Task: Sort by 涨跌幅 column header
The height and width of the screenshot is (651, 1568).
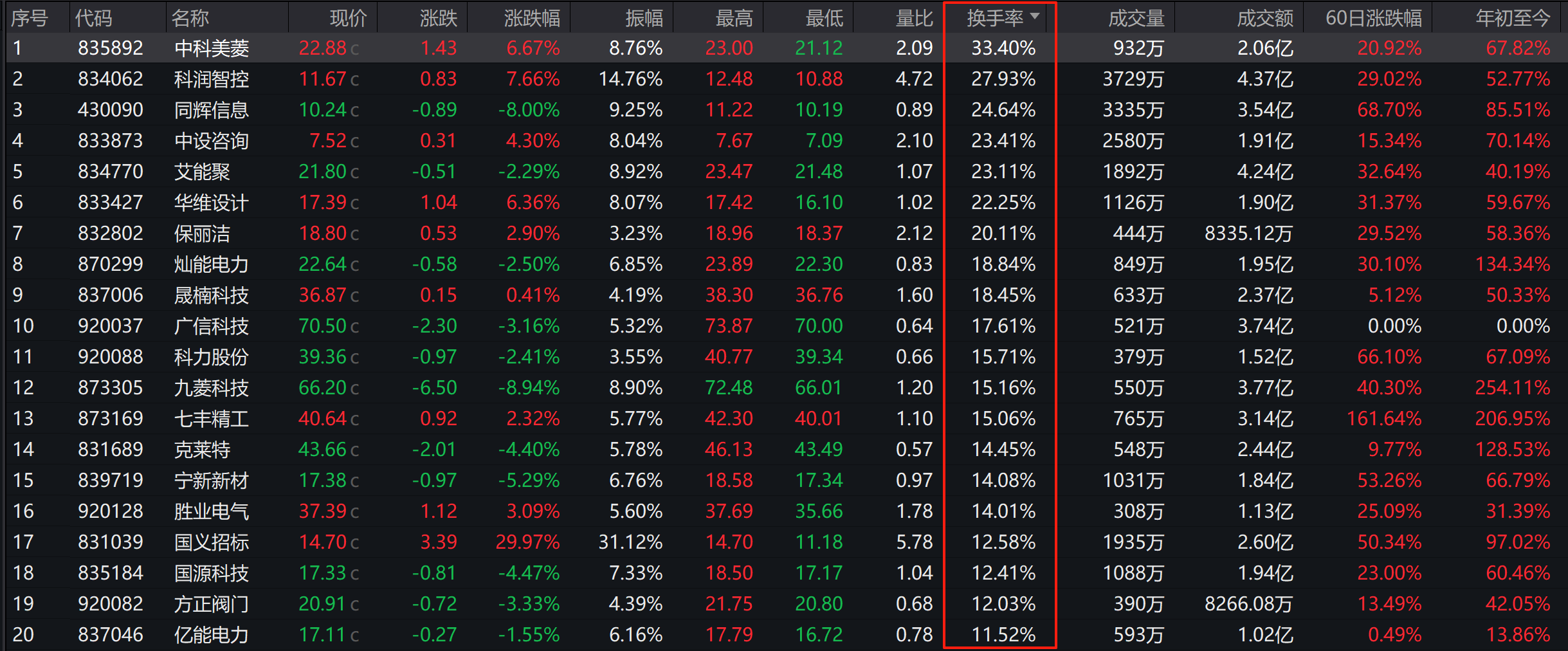Action: (532, 18)
